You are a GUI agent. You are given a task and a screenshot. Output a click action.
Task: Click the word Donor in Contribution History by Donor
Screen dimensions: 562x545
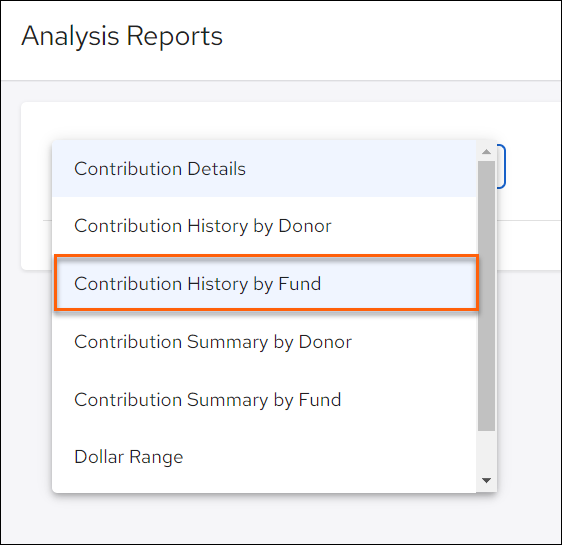click(305, 226)
